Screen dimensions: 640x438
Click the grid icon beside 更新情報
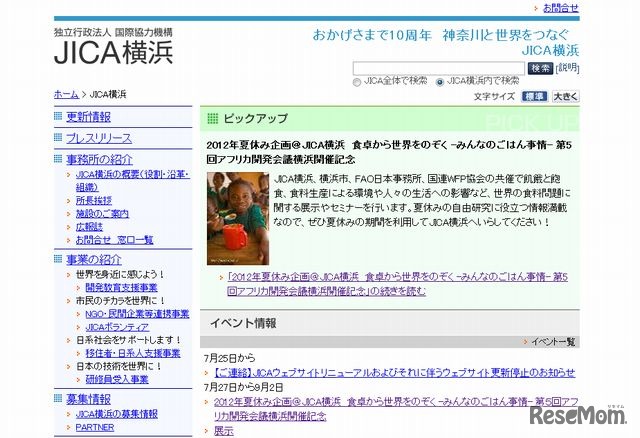pos(58,116)
